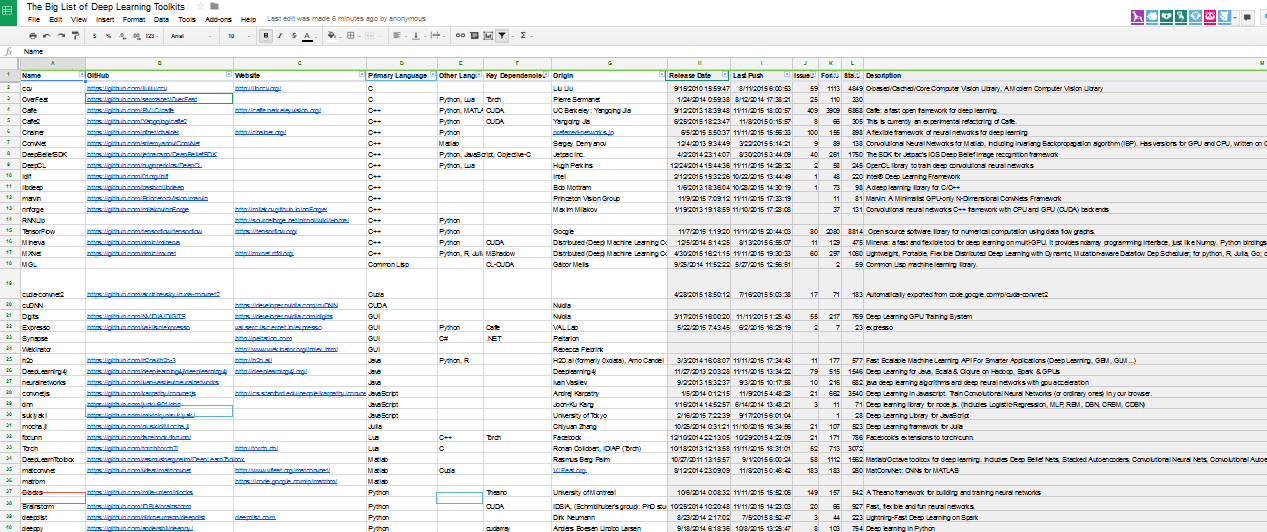The width and height of the screenshot is (1267, 532).
Task: Open the Name column filter dropdown
Action: 81,75
